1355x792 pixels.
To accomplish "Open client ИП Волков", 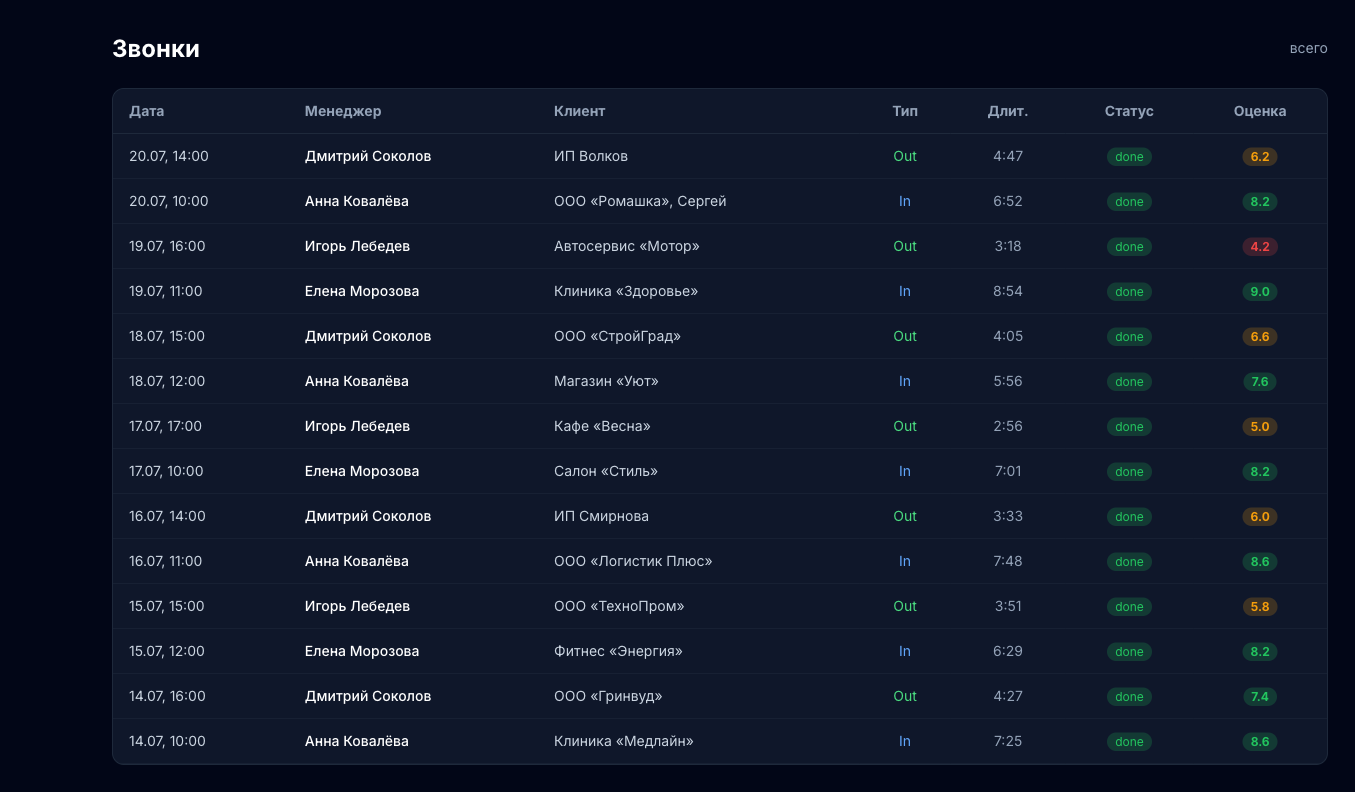I will (591, 156).
